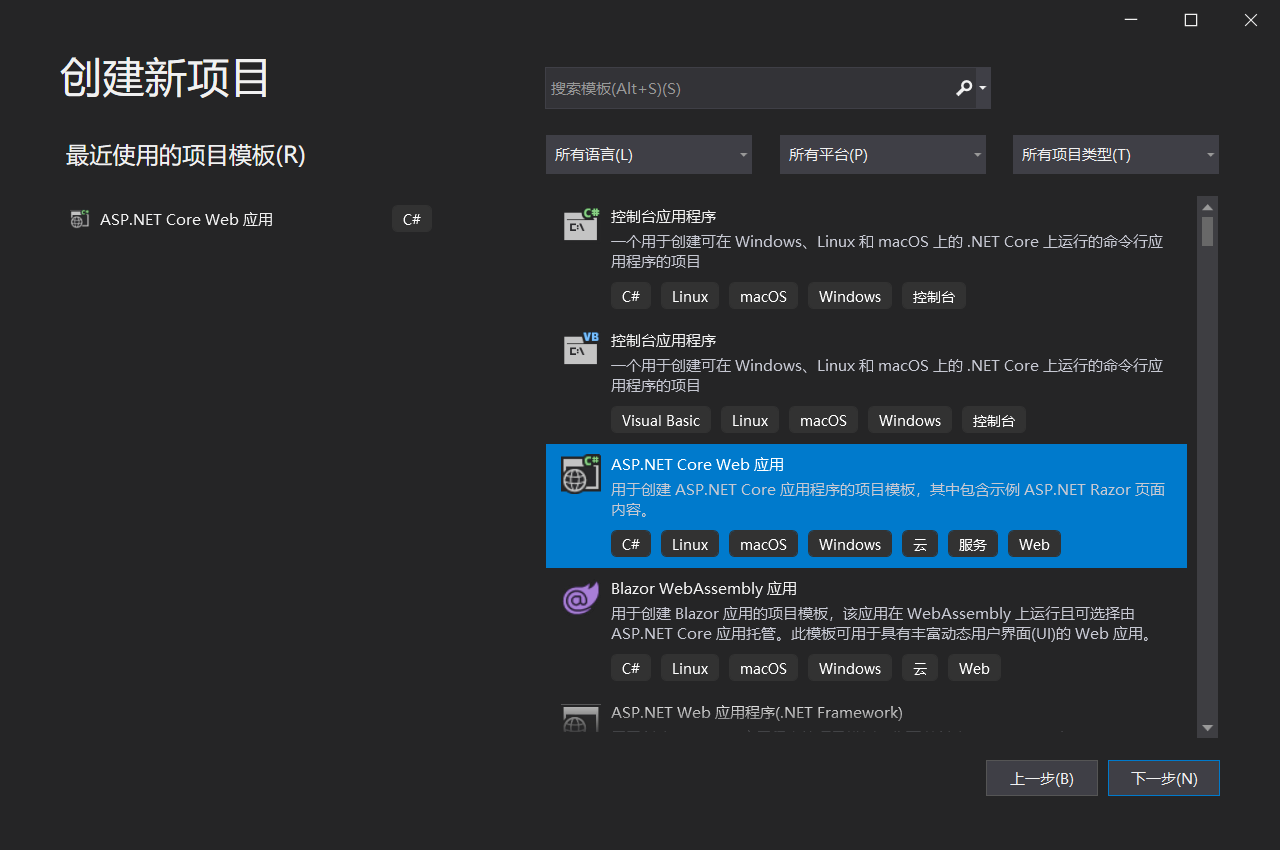Screen dimensions: 1280x850
Task: Select recent template ASP.NET Core Web 应用
Action: [251, 219]
